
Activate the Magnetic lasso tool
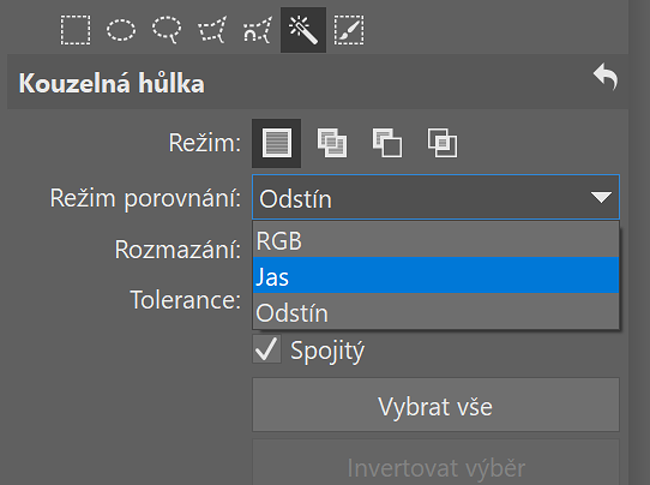[x=258, y=30]
